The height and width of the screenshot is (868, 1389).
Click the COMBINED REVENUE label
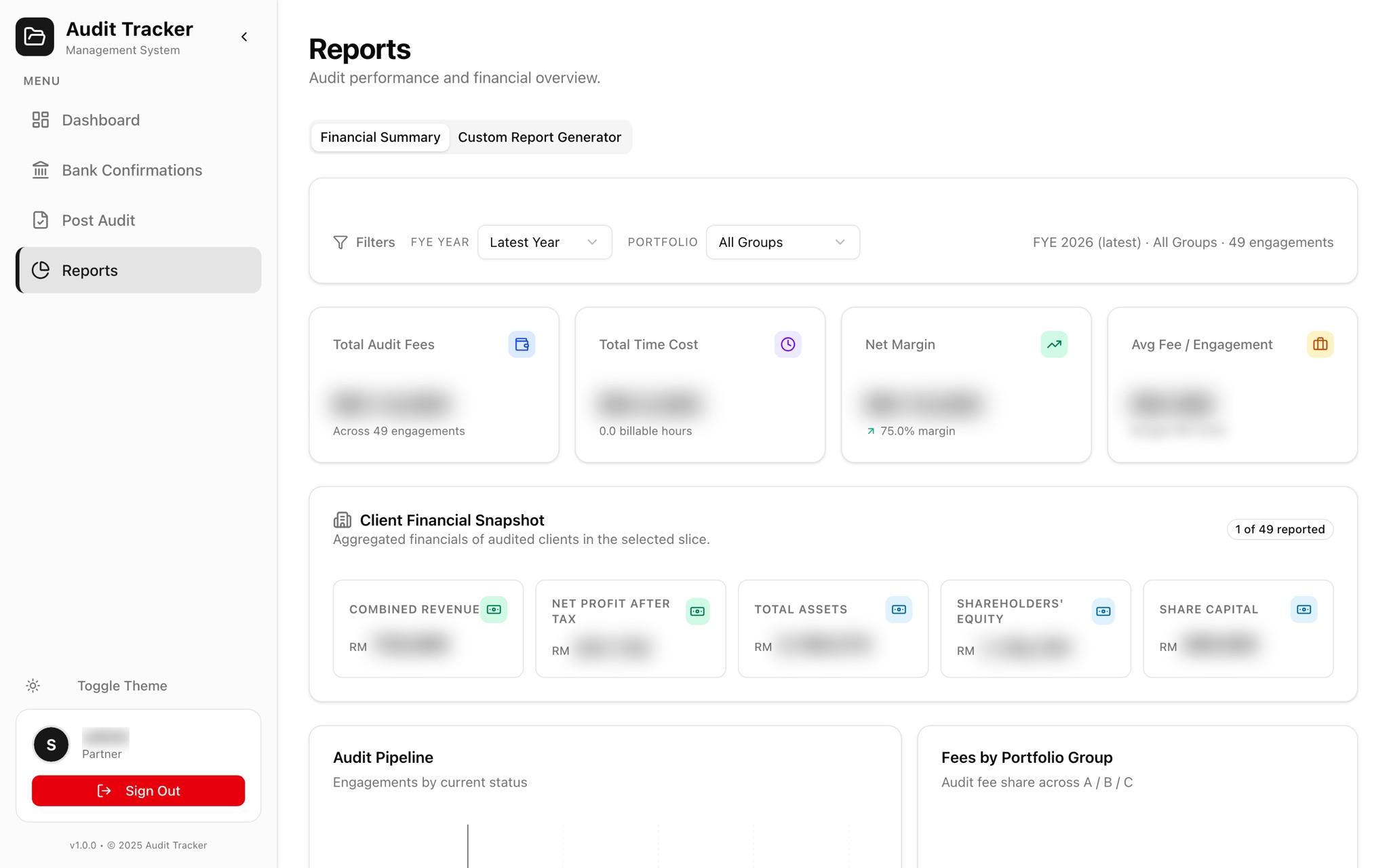pyautogui.click(x=414, y=610)
